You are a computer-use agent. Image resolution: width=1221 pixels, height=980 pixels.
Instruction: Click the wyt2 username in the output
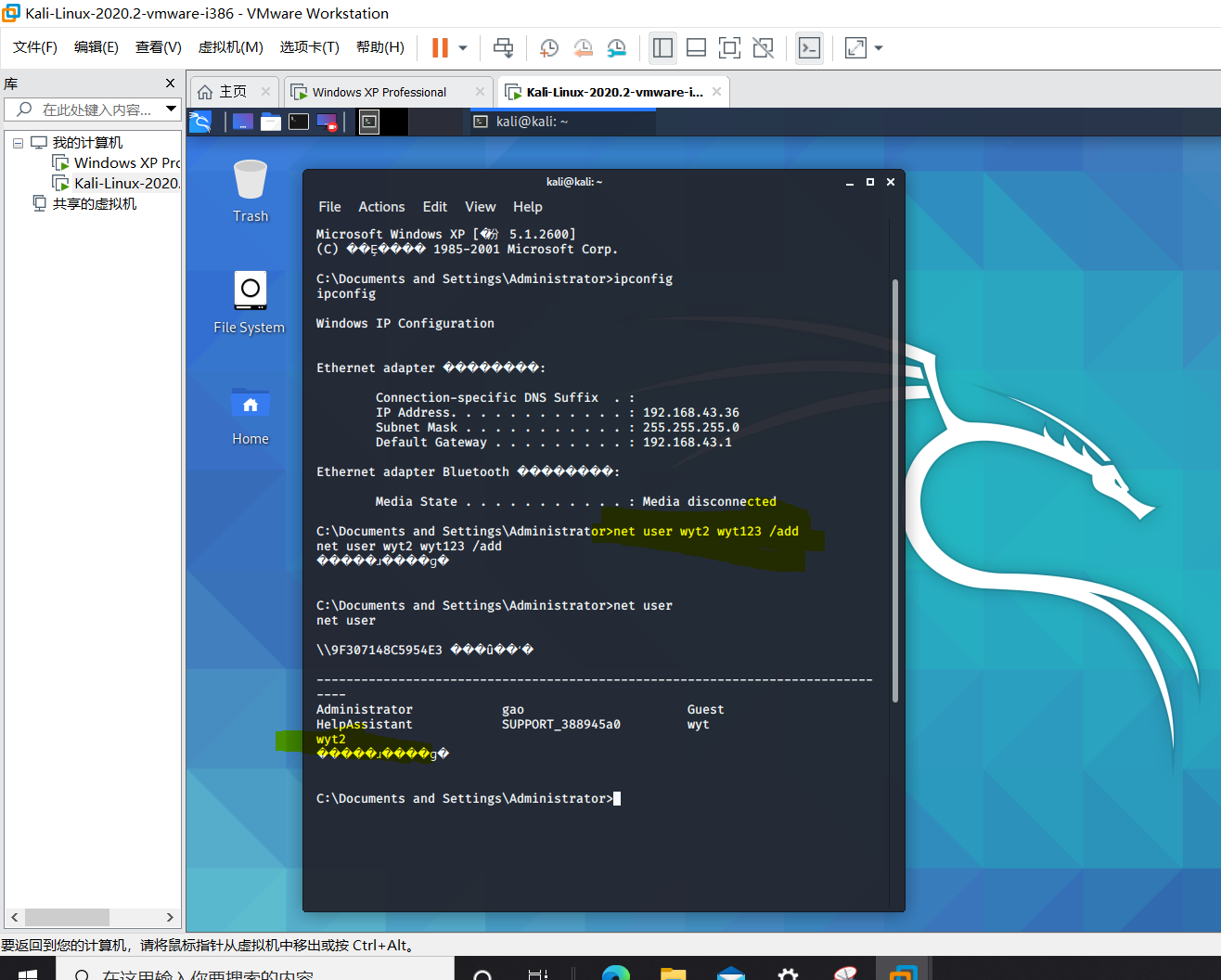pyautogui.click(x=331, y=740)
